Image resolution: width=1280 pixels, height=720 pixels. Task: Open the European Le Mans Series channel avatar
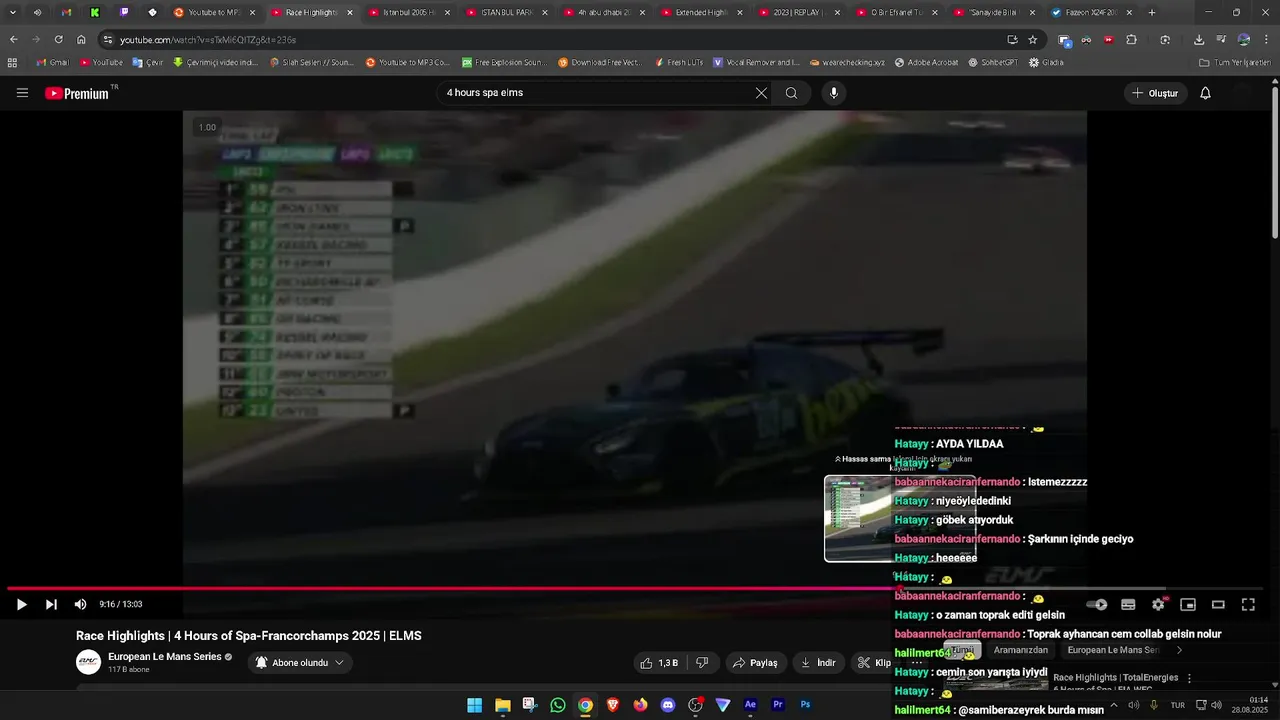89,662
